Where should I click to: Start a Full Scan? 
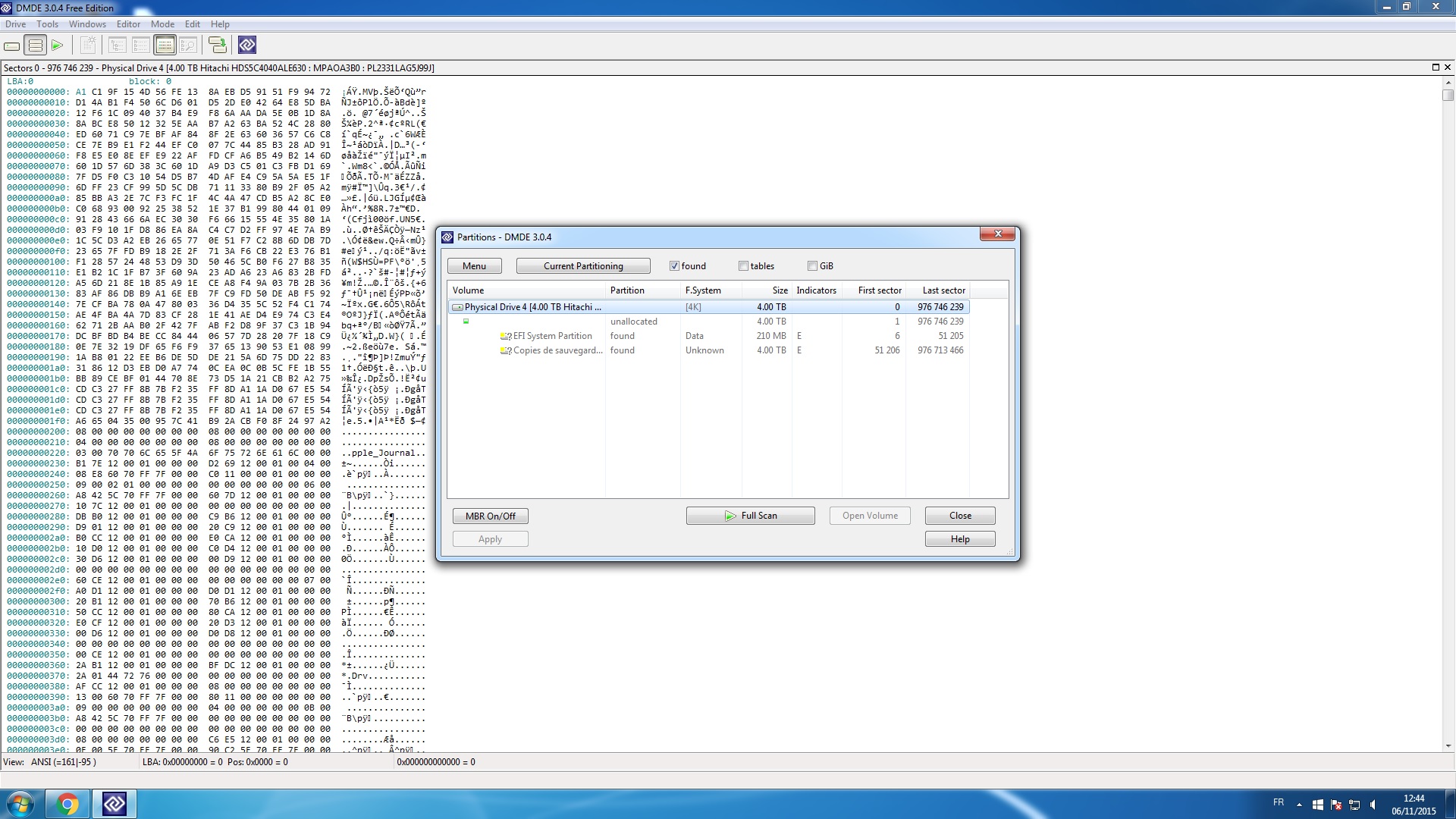(751, 516)
